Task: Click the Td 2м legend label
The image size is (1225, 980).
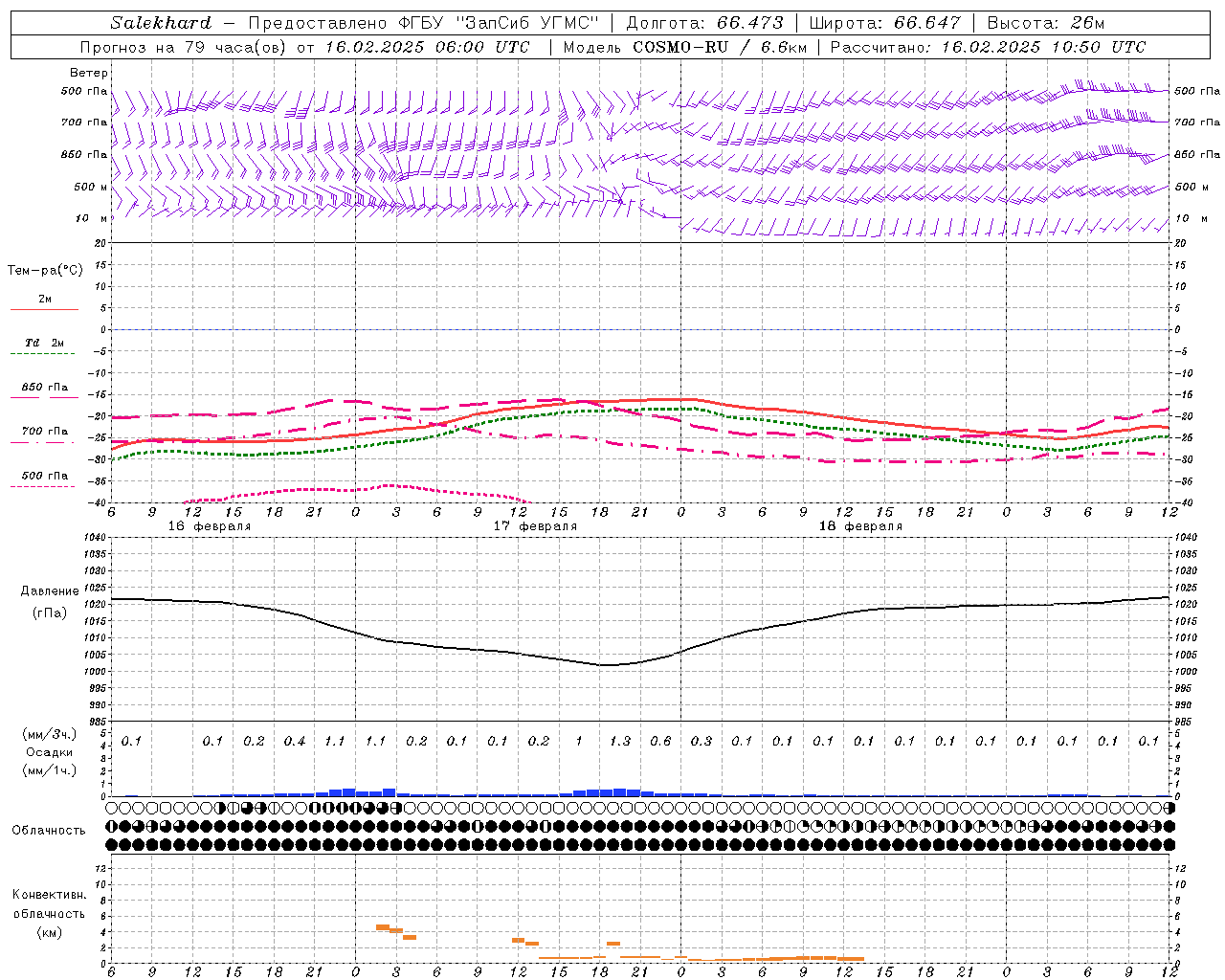Action: [44, 343]
